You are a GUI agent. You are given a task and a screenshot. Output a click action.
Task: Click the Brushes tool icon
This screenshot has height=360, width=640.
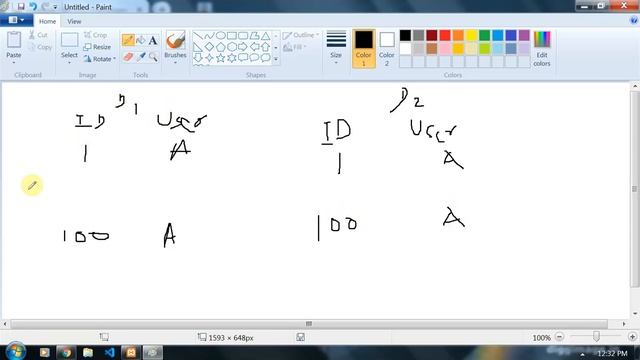[x=176, y=41]
